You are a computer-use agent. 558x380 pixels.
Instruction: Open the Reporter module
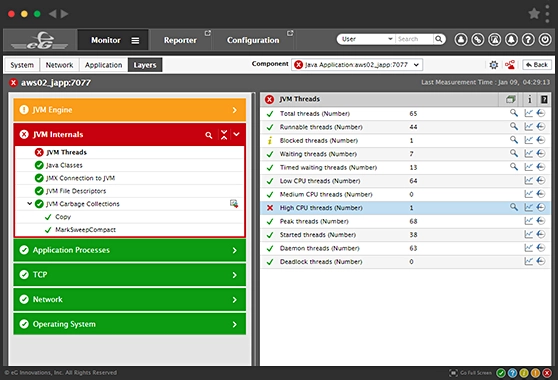[x=180, y=40]
